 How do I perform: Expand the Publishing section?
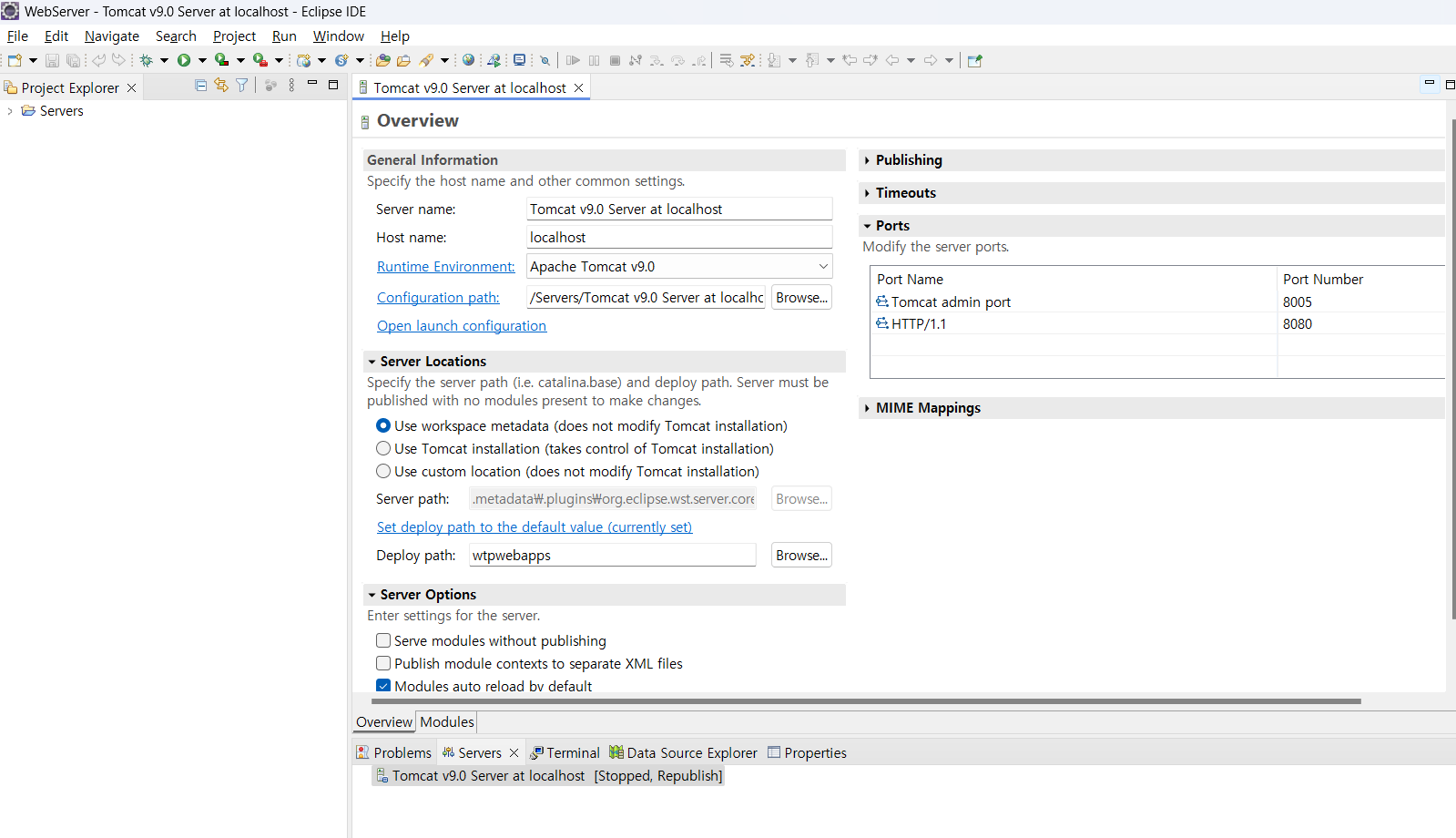[867, 160]
